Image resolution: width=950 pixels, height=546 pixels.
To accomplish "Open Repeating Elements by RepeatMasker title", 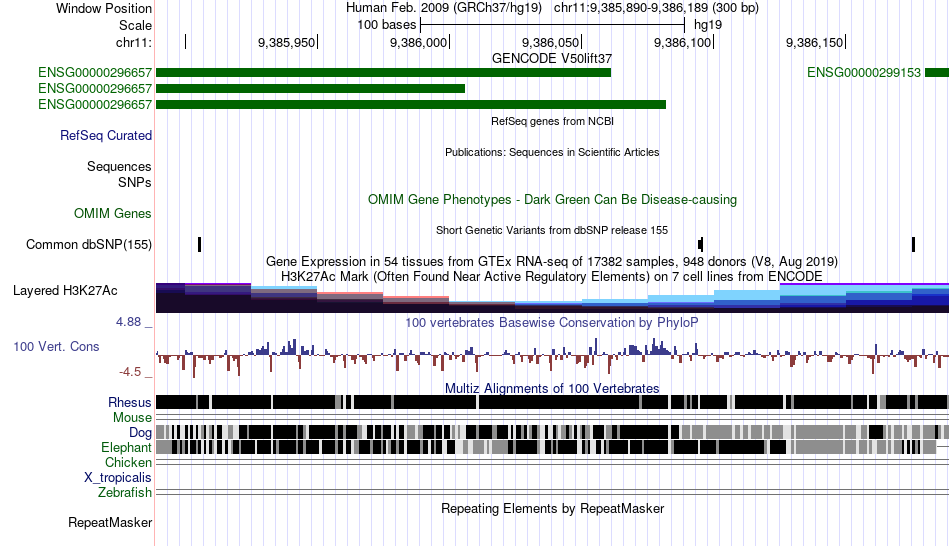I will point(552,508).
